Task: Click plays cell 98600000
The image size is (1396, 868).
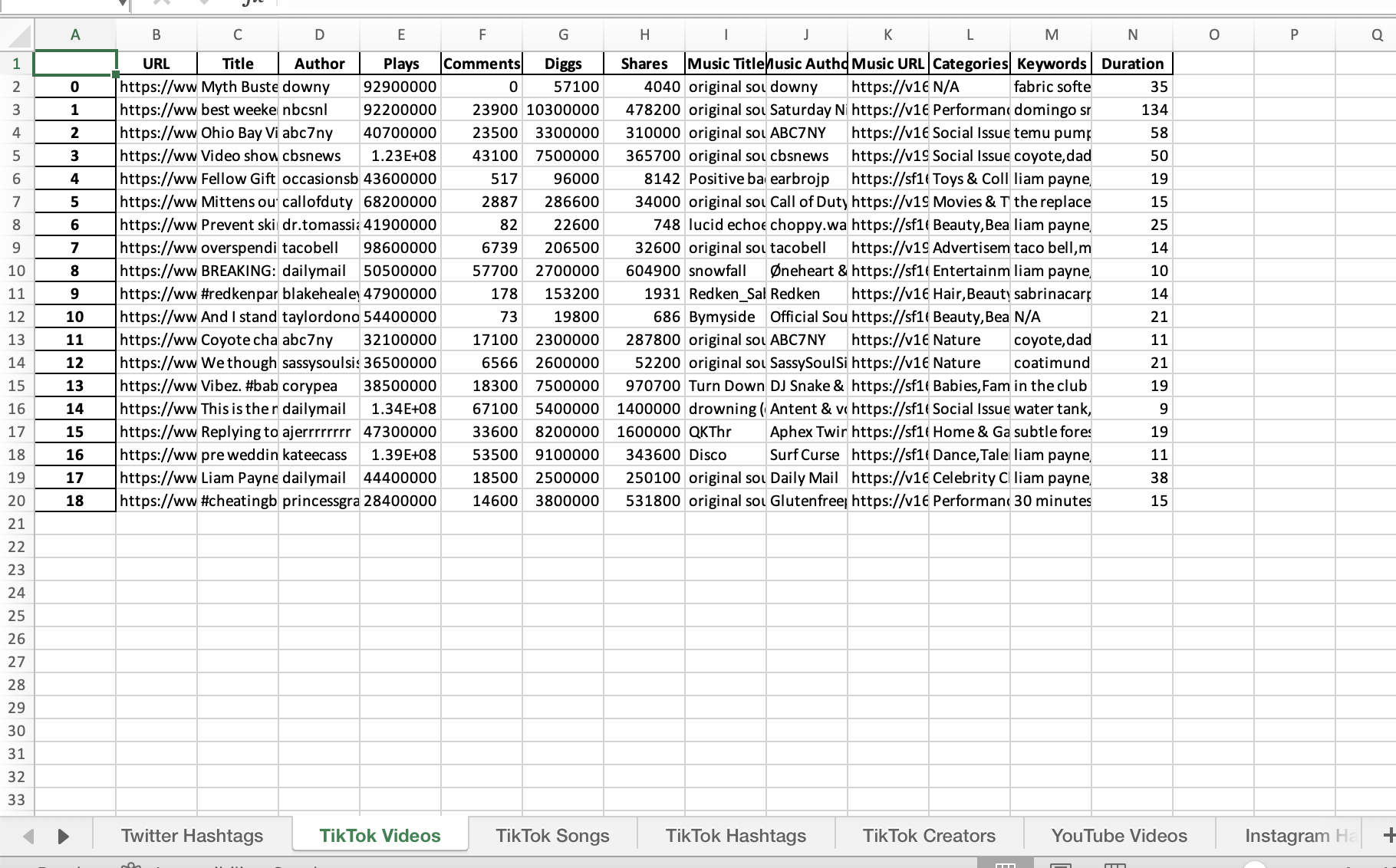Action: pyautogui.click(x=400, y=248)
